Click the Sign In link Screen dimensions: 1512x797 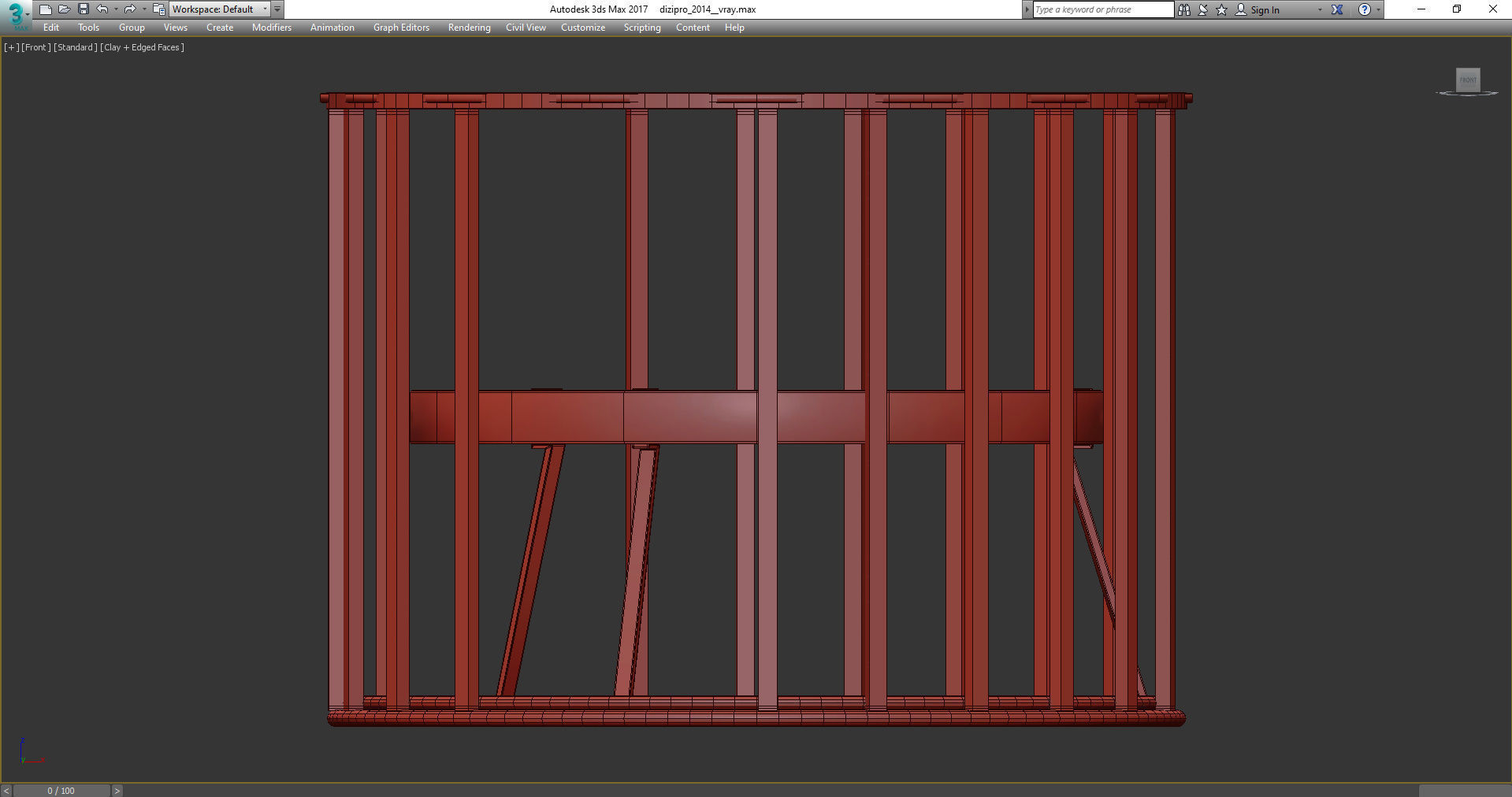pyautogui.click(x=1265, y=10)
